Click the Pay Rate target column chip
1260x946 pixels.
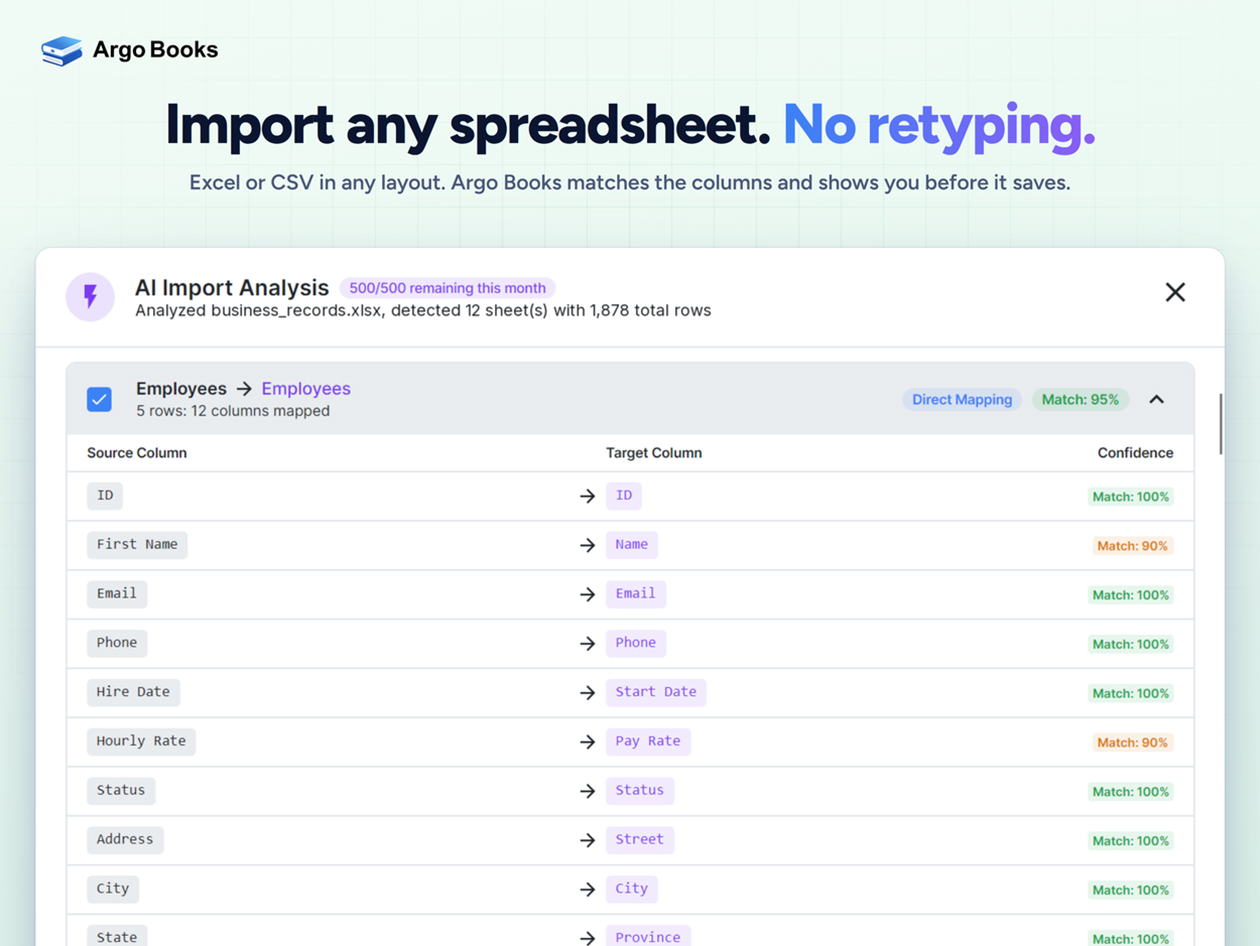point(648,741)
